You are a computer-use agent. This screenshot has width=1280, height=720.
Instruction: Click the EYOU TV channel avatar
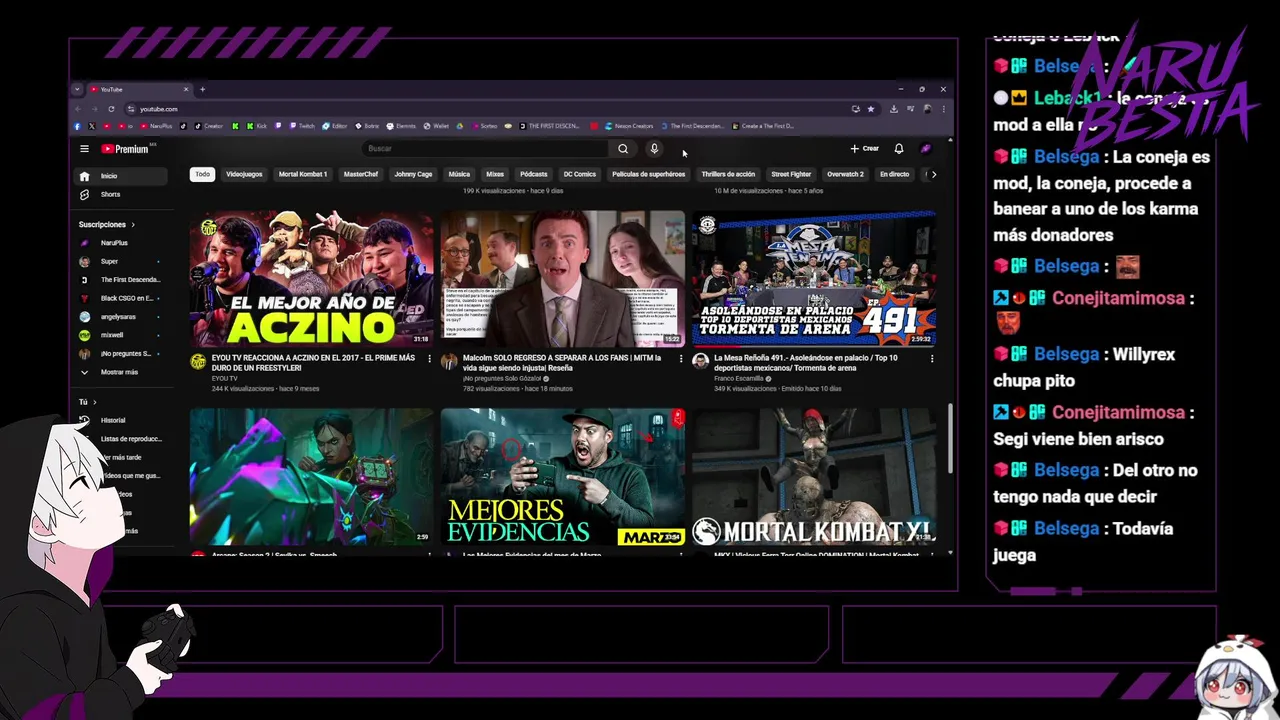pos(198,361)
